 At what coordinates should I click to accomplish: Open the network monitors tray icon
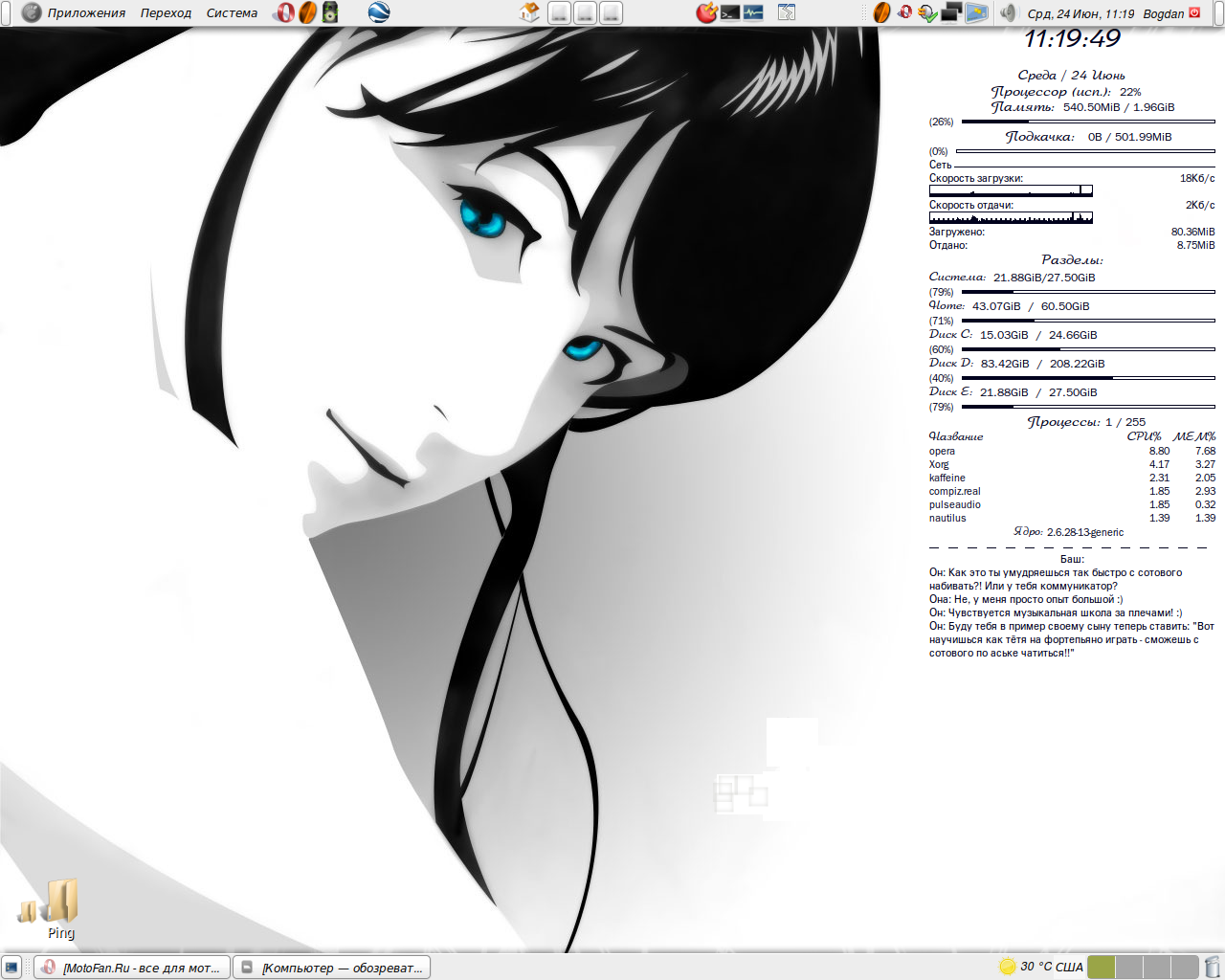[x=951, y=12]
